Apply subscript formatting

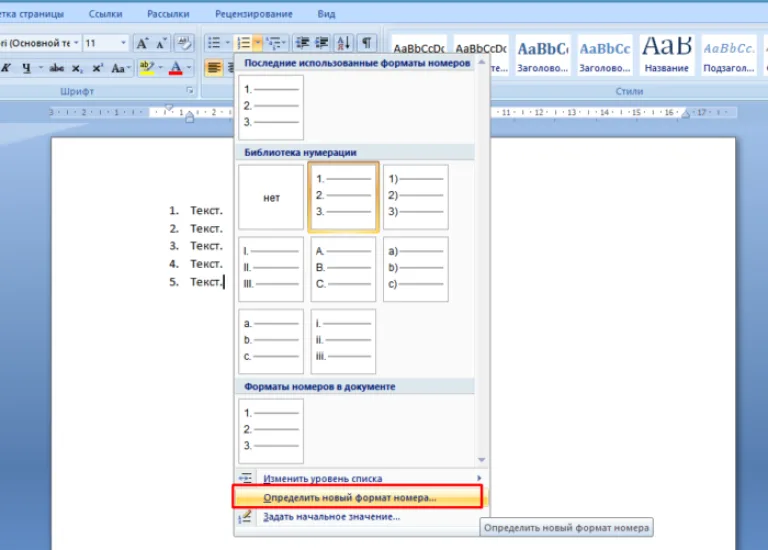pos(77,68)
